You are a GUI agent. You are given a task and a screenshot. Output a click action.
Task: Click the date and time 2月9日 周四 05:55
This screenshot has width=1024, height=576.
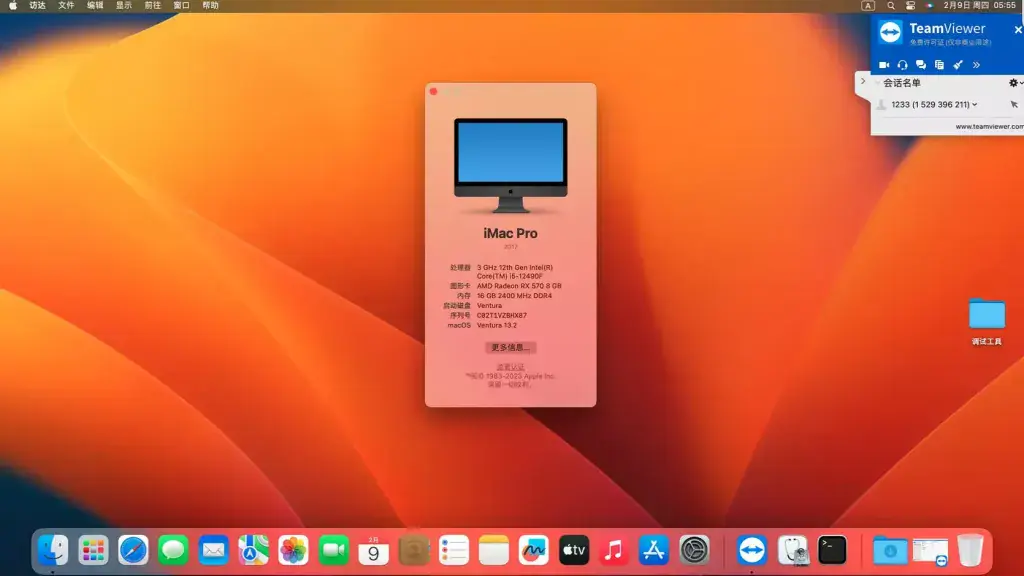tap(979, 5)
